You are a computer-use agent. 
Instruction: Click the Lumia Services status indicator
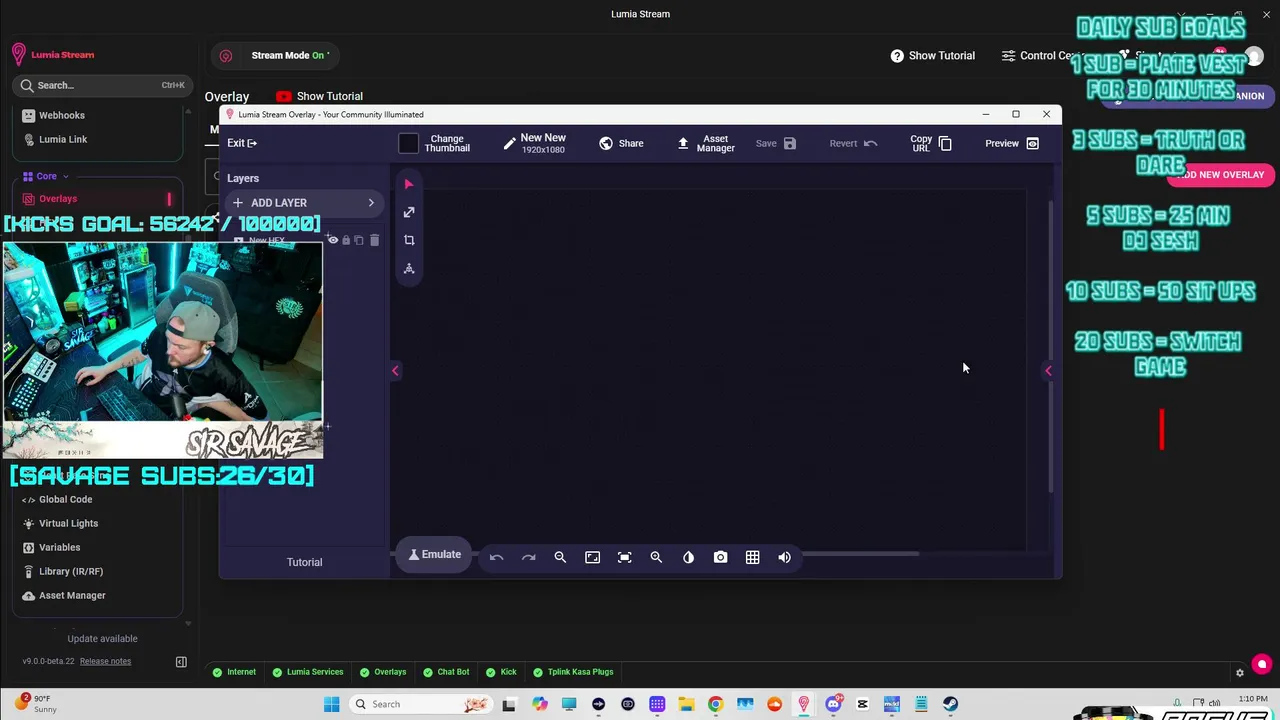[x=307, y=672]
